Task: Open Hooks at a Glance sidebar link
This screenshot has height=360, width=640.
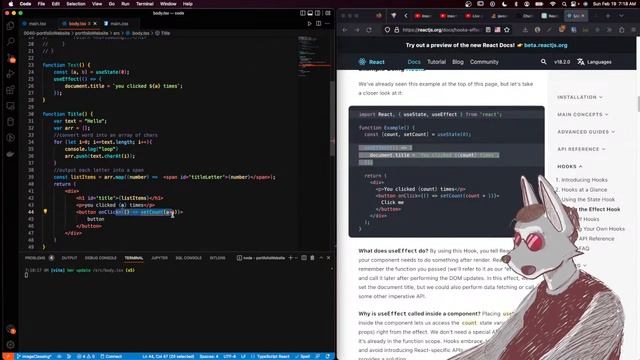Action: pos(584,189)
